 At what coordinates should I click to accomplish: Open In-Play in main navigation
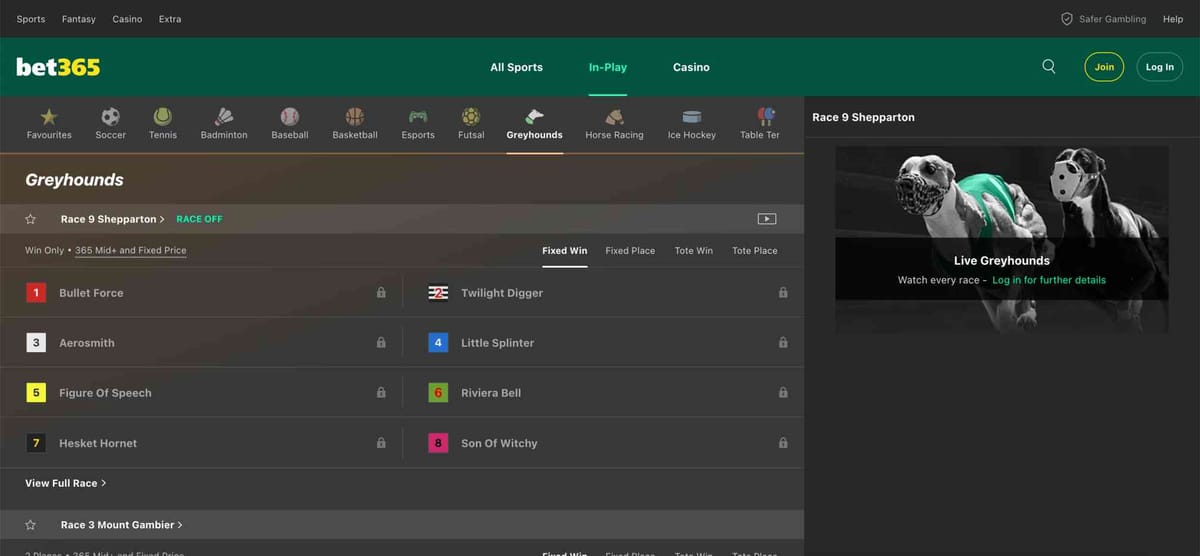pos(608,67)
